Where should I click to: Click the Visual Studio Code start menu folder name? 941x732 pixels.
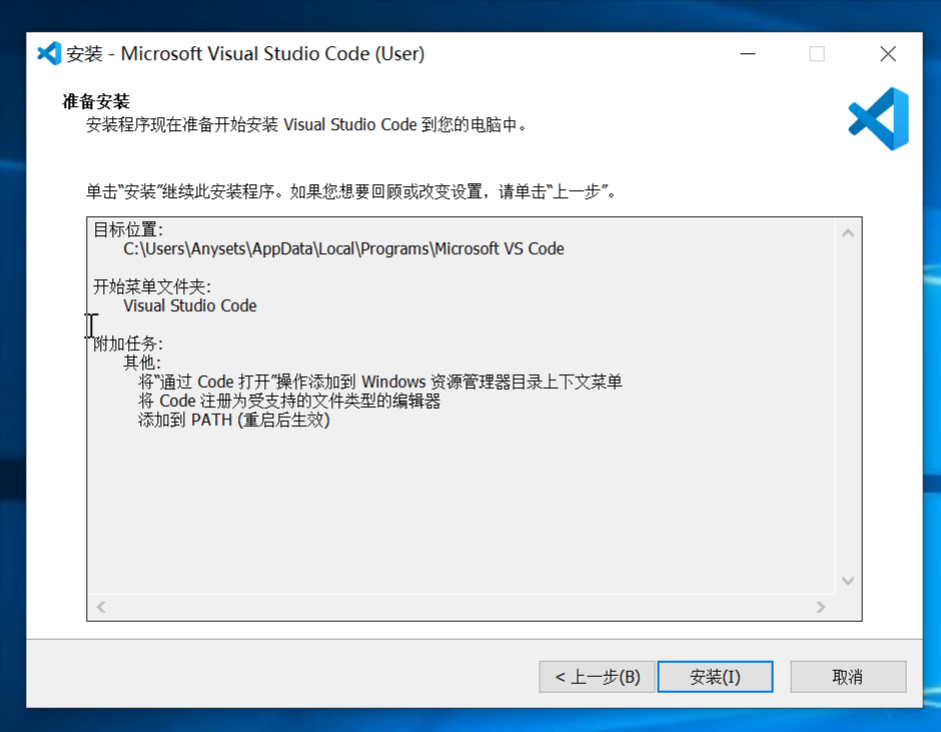pyautogui.click(x=190, y=306)
